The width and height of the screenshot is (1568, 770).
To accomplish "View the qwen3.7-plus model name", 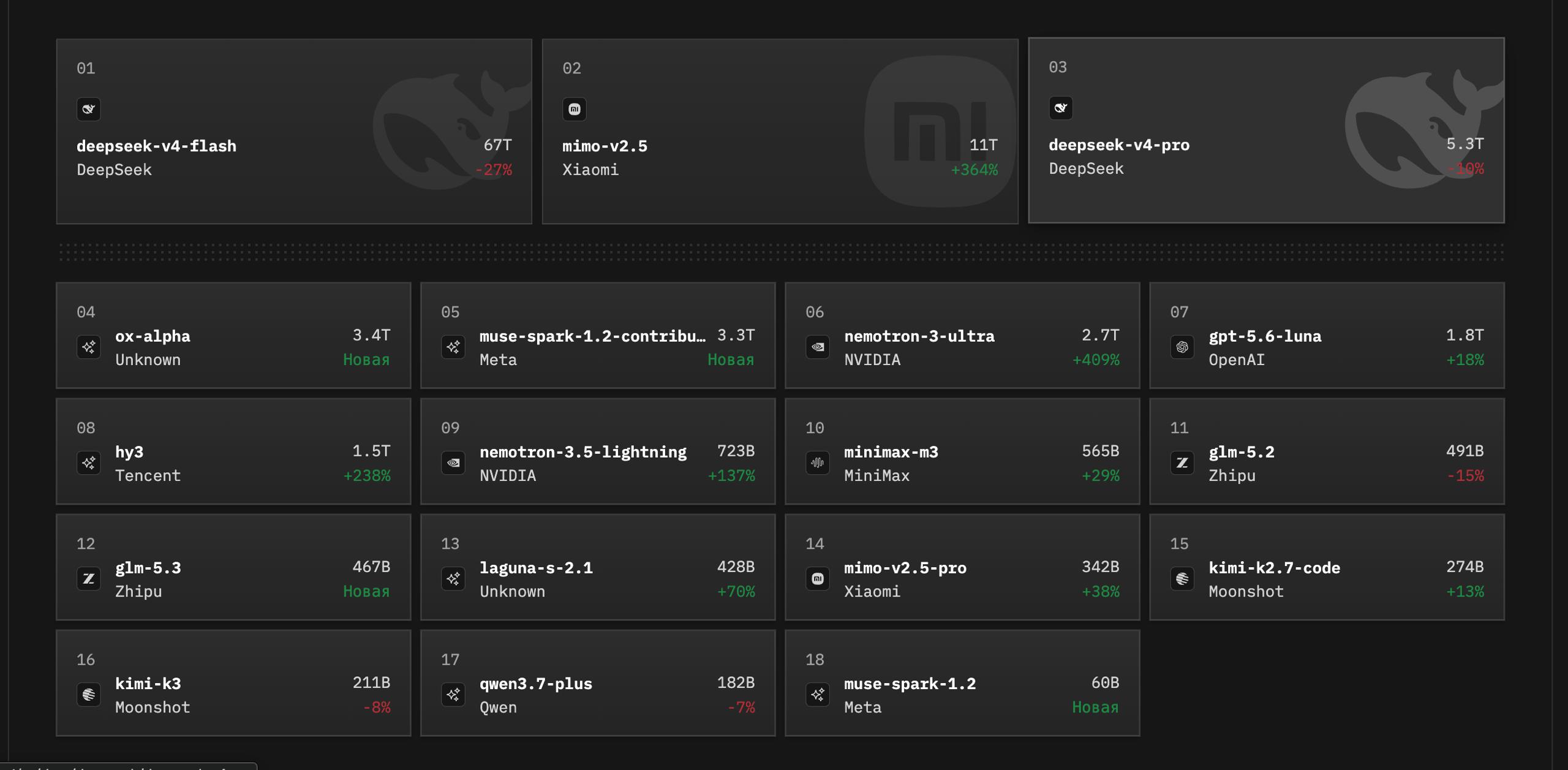I will 536,684.
